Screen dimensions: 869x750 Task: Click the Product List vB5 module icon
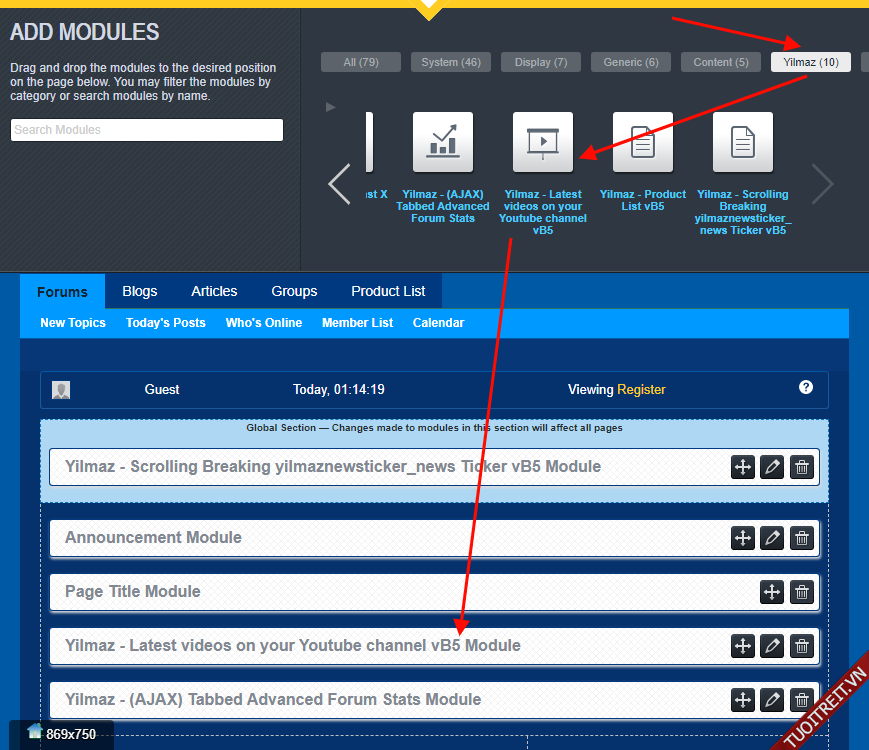point(643,143)
